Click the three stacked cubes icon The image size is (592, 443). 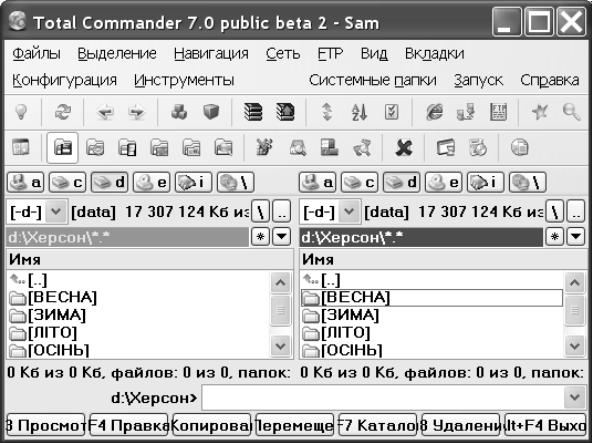coord(179,112)
